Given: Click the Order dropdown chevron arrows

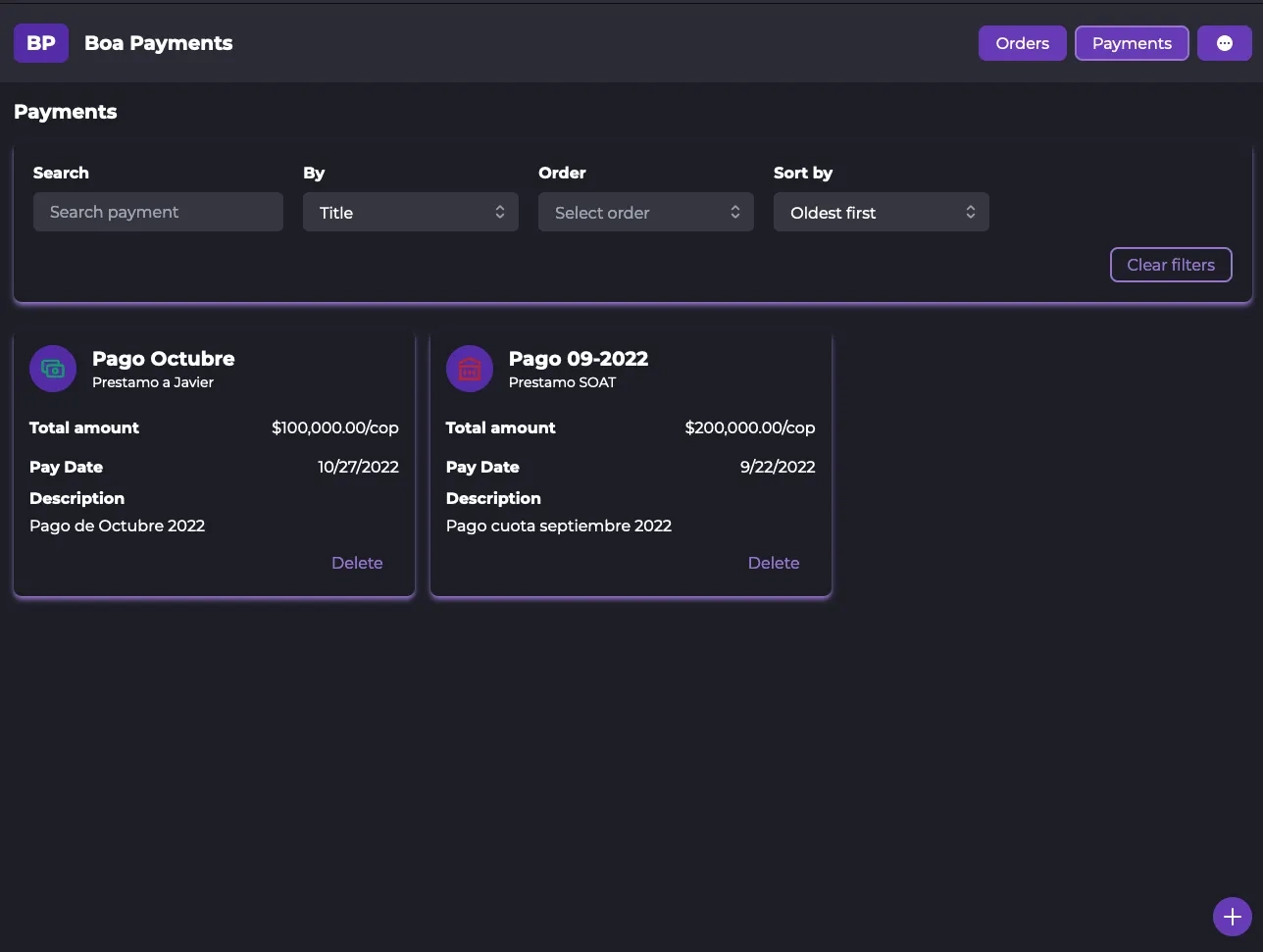Looking at the screenshot, I should [x=734, y=212].
